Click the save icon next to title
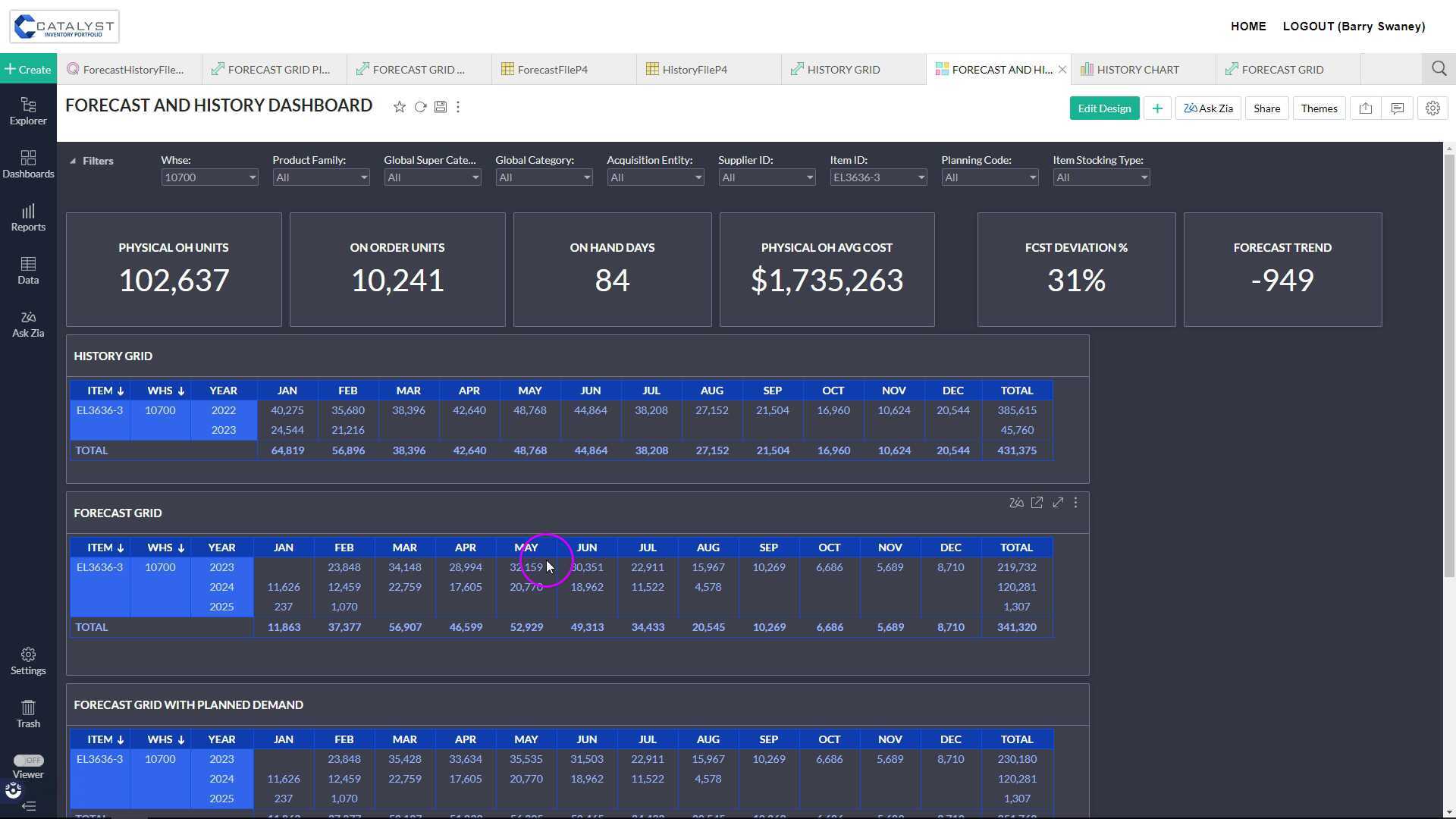Screen dimensions: 1456x819 click(440, 107)
